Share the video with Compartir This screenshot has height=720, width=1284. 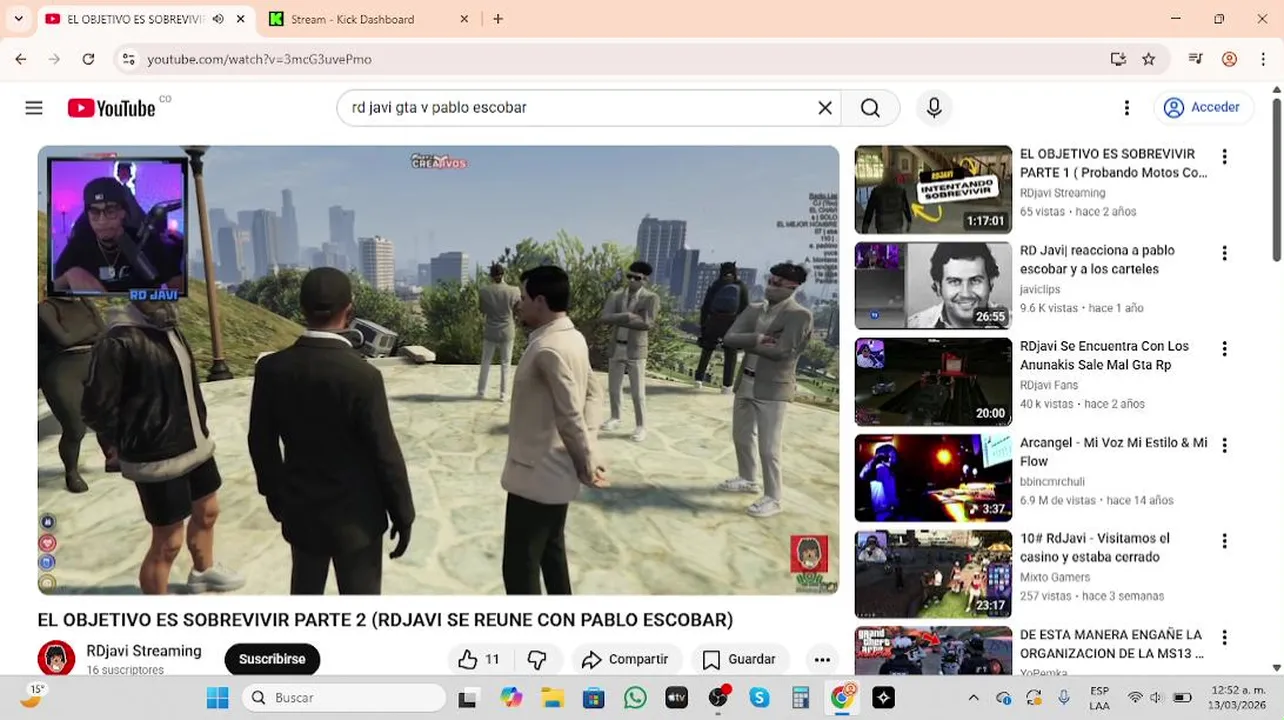(626, 659)
